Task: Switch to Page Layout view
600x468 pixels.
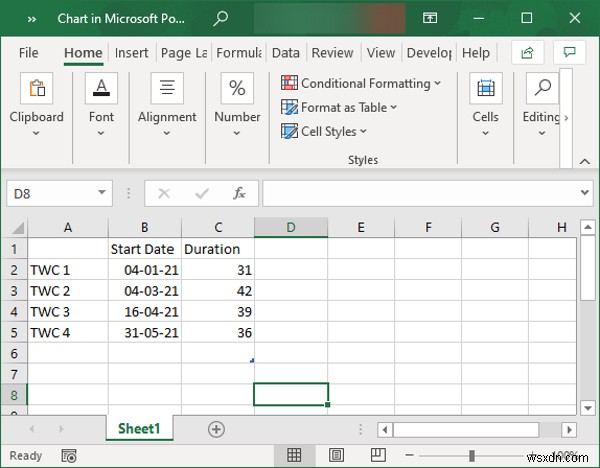Action: (x=336, y=455)
